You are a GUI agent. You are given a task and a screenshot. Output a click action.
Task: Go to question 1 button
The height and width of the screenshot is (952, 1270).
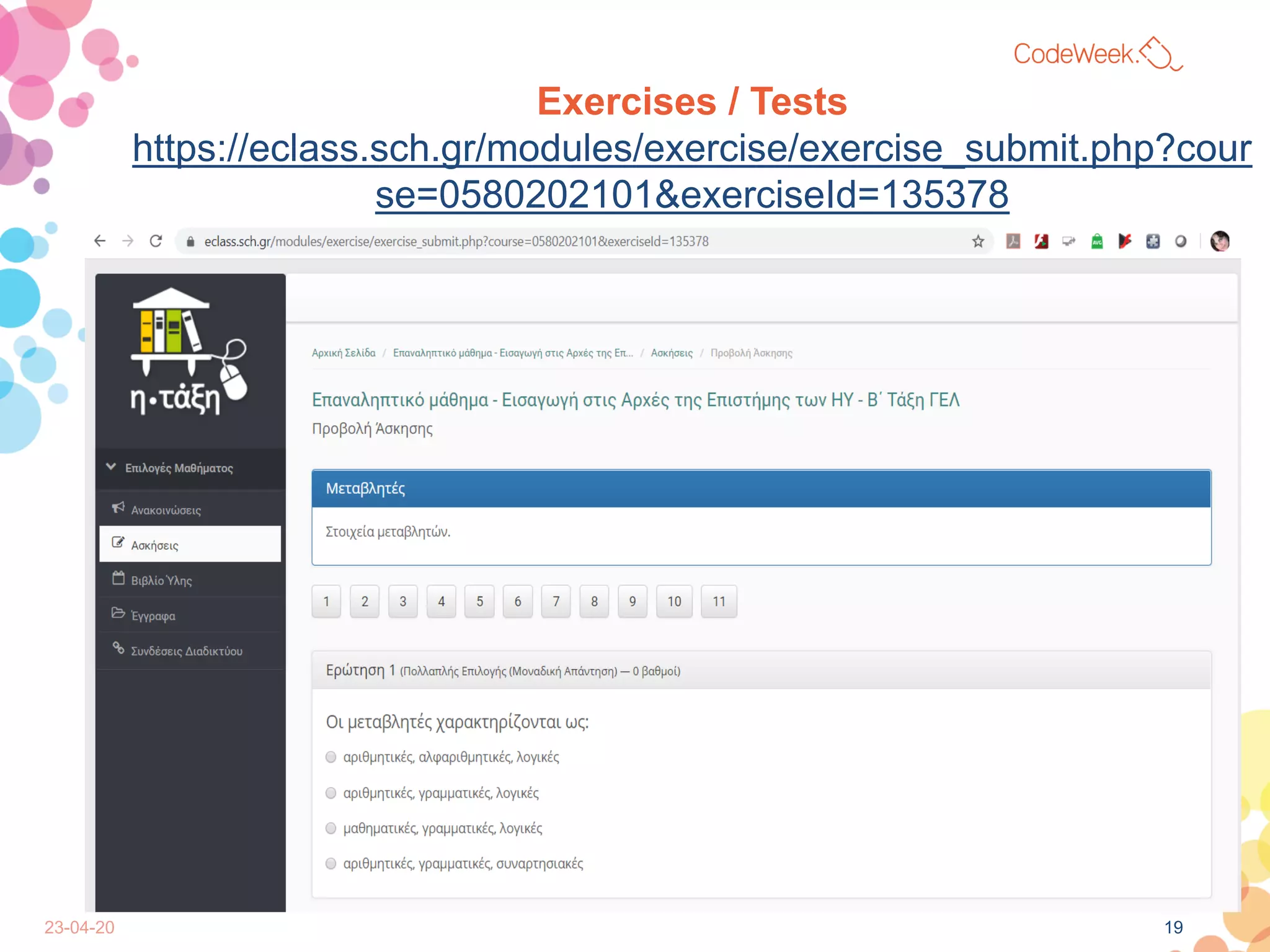click(326, 601)
